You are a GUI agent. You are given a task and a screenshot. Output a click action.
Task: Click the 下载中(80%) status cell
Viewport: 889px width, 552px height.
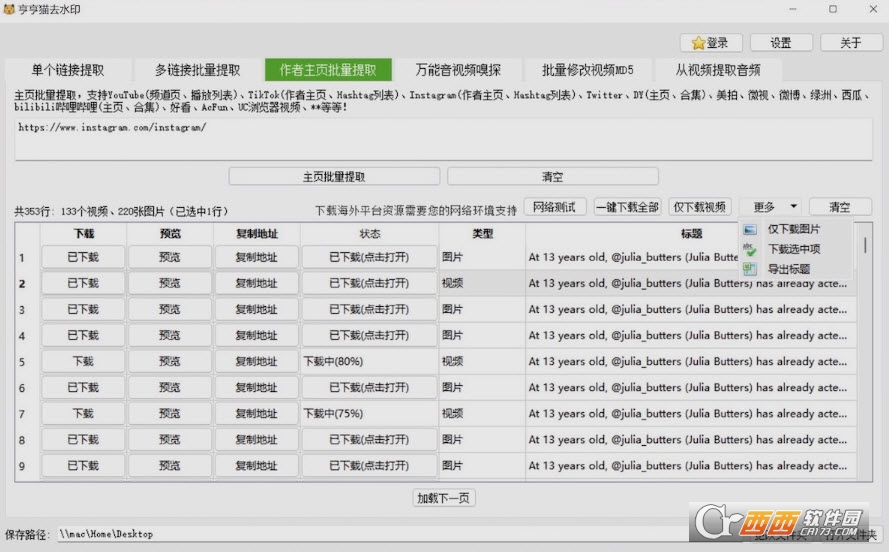point(369,362)
